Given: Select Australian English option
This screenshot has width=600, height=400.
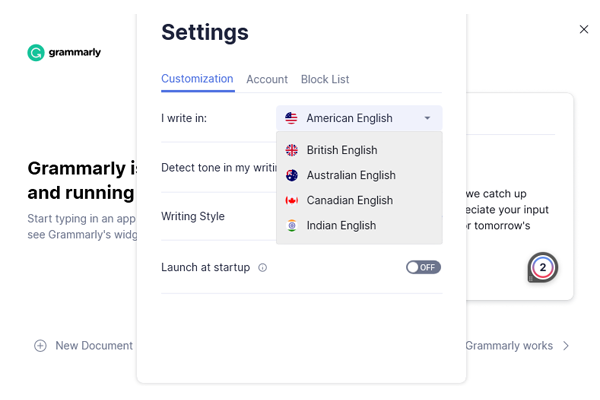Looking at the screenshot, I should [359, 175].
